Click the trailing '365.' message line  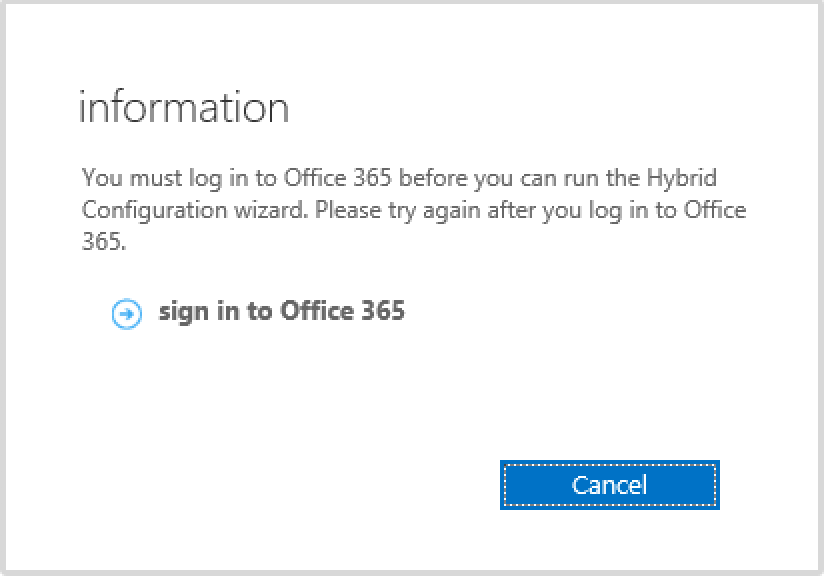point(103,243)
